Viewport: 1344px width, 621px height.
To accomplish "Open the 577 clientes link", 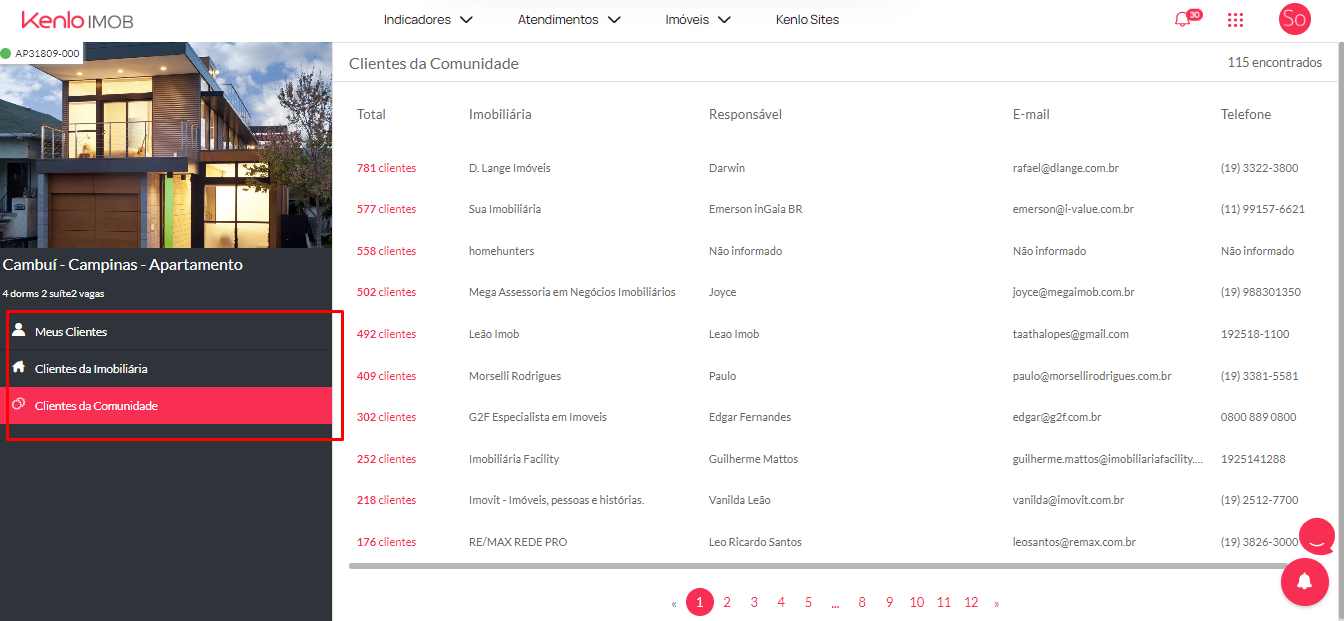I will tap(386, 209).
